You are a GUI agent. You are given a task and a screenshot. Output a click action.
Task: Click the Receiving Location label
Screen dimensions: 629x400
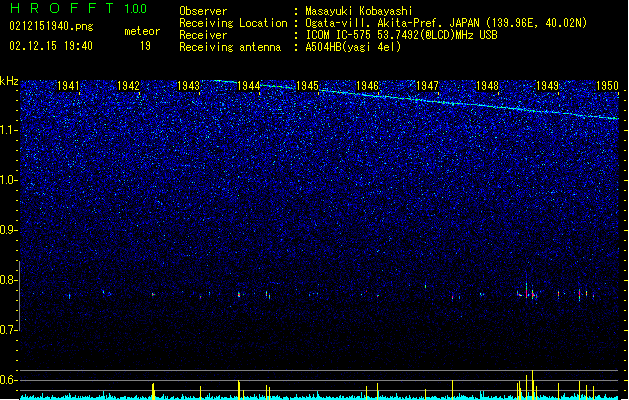(233, 23)
